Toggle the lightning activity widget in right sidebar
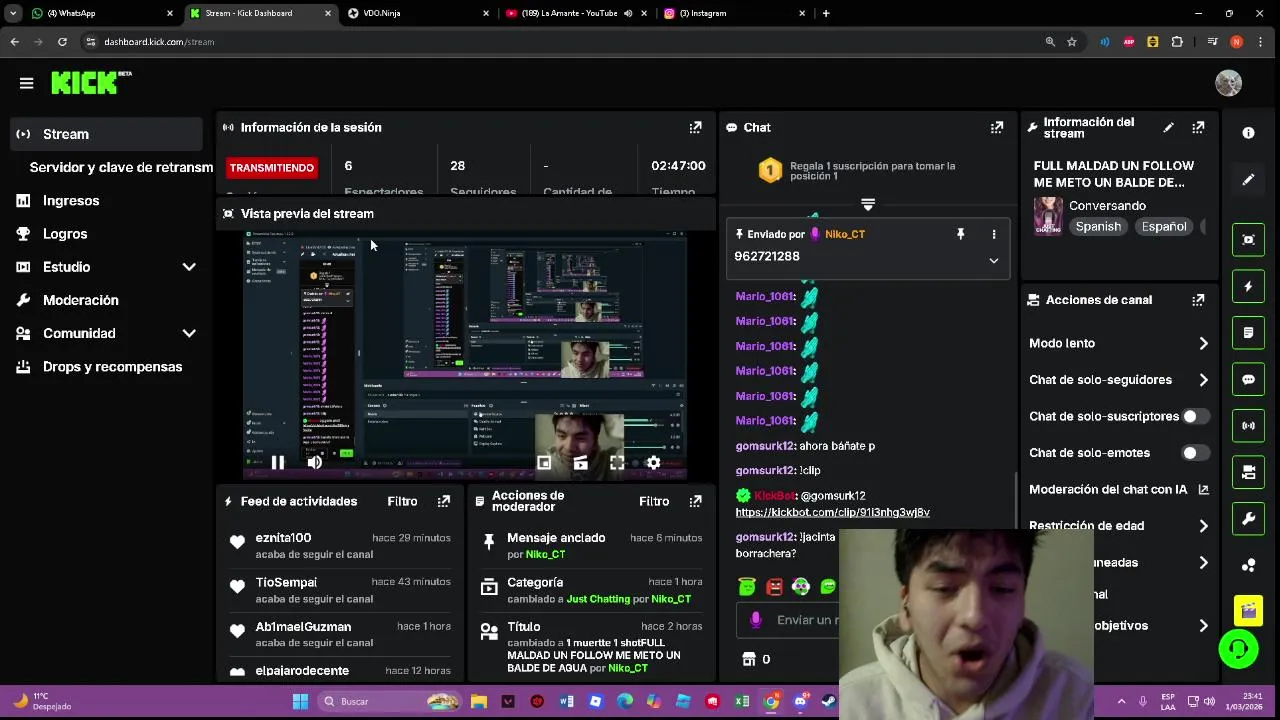The image size is (1280, 720). [x=1248, y=286]
